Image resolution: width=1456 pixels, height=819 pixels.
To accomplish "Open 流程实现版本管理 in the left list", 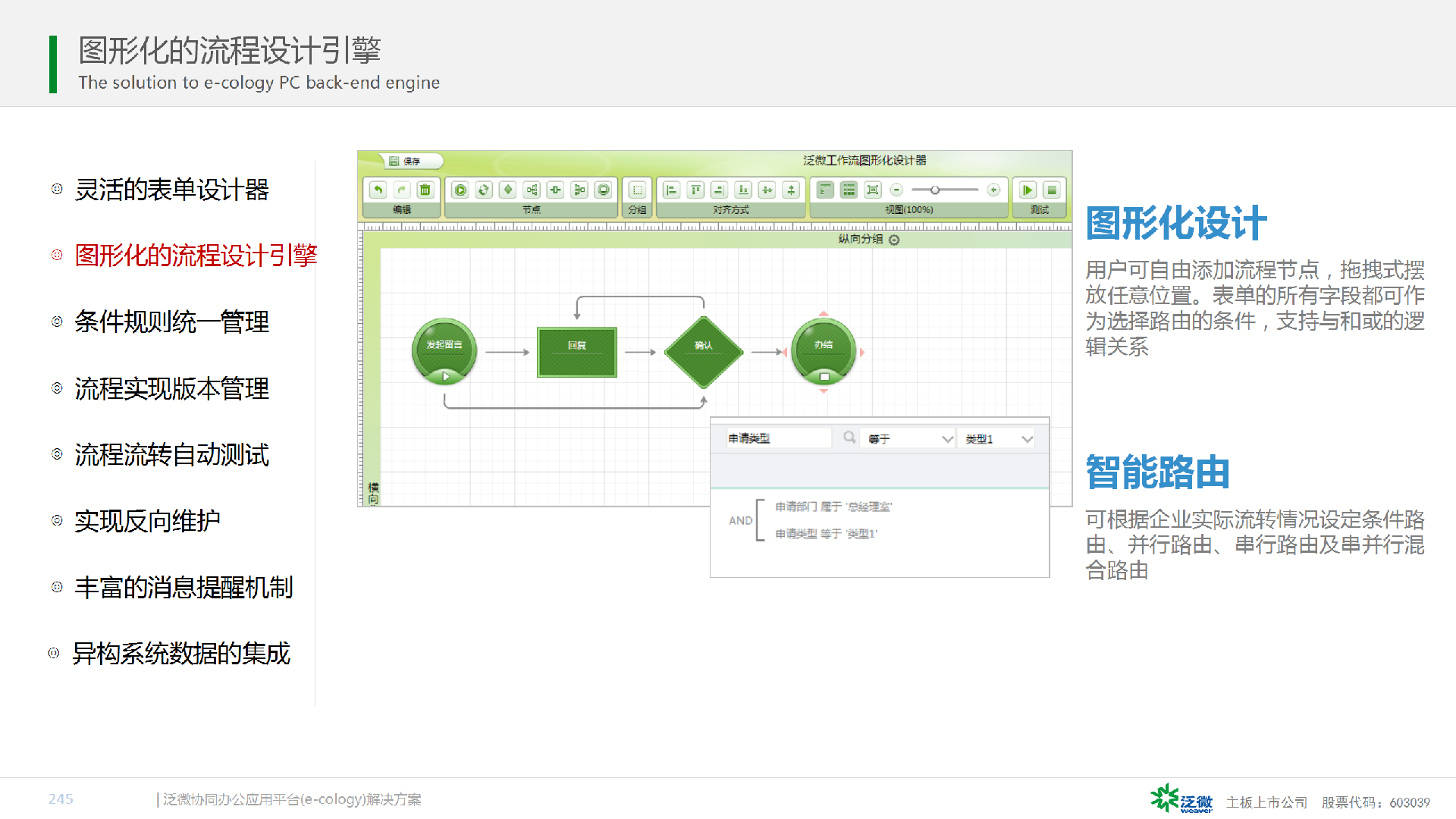I will click(171, 389).
